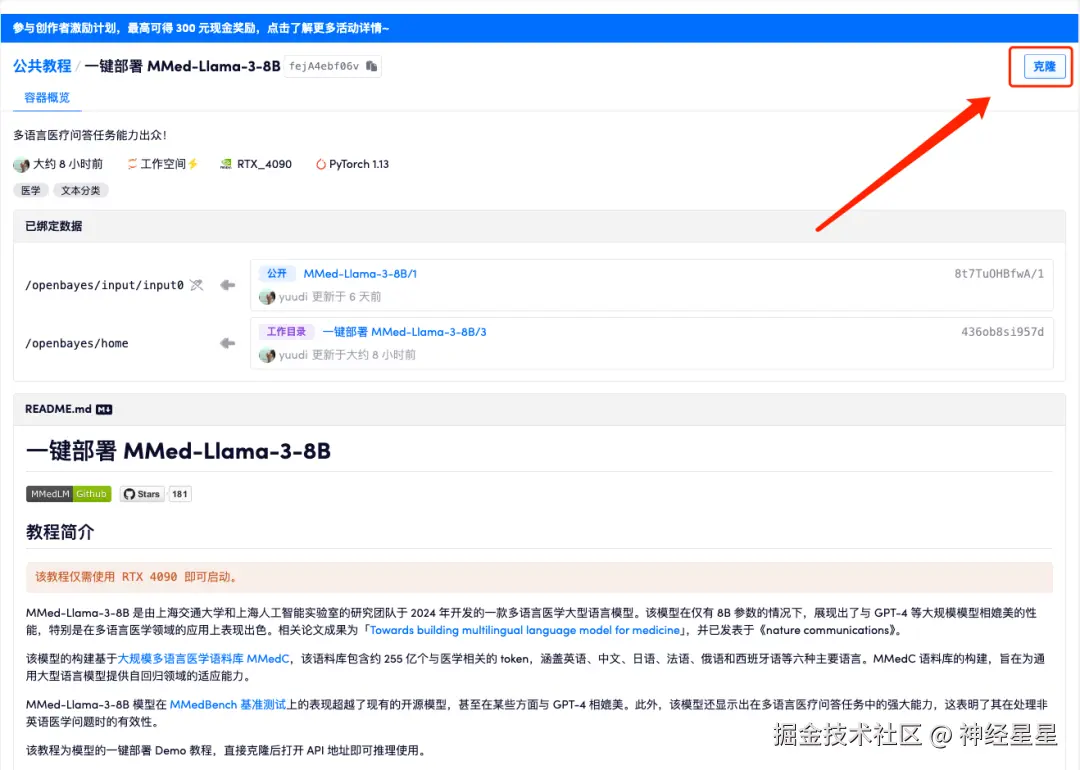This screenshot has height=770, width=1080.
Task: Click the lightning bolt after 工作空间
Action: tap(193, 164)
